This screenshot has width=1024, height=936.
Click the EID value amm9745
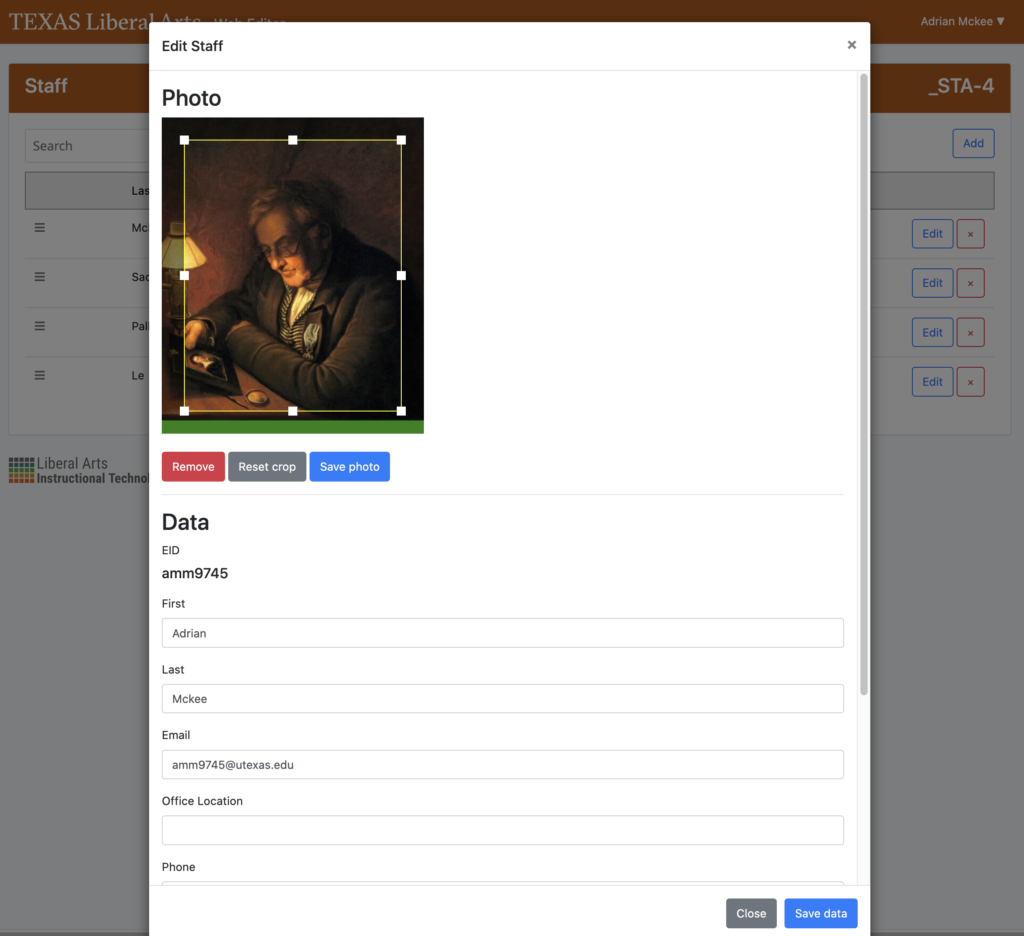[x=195, y=573]
